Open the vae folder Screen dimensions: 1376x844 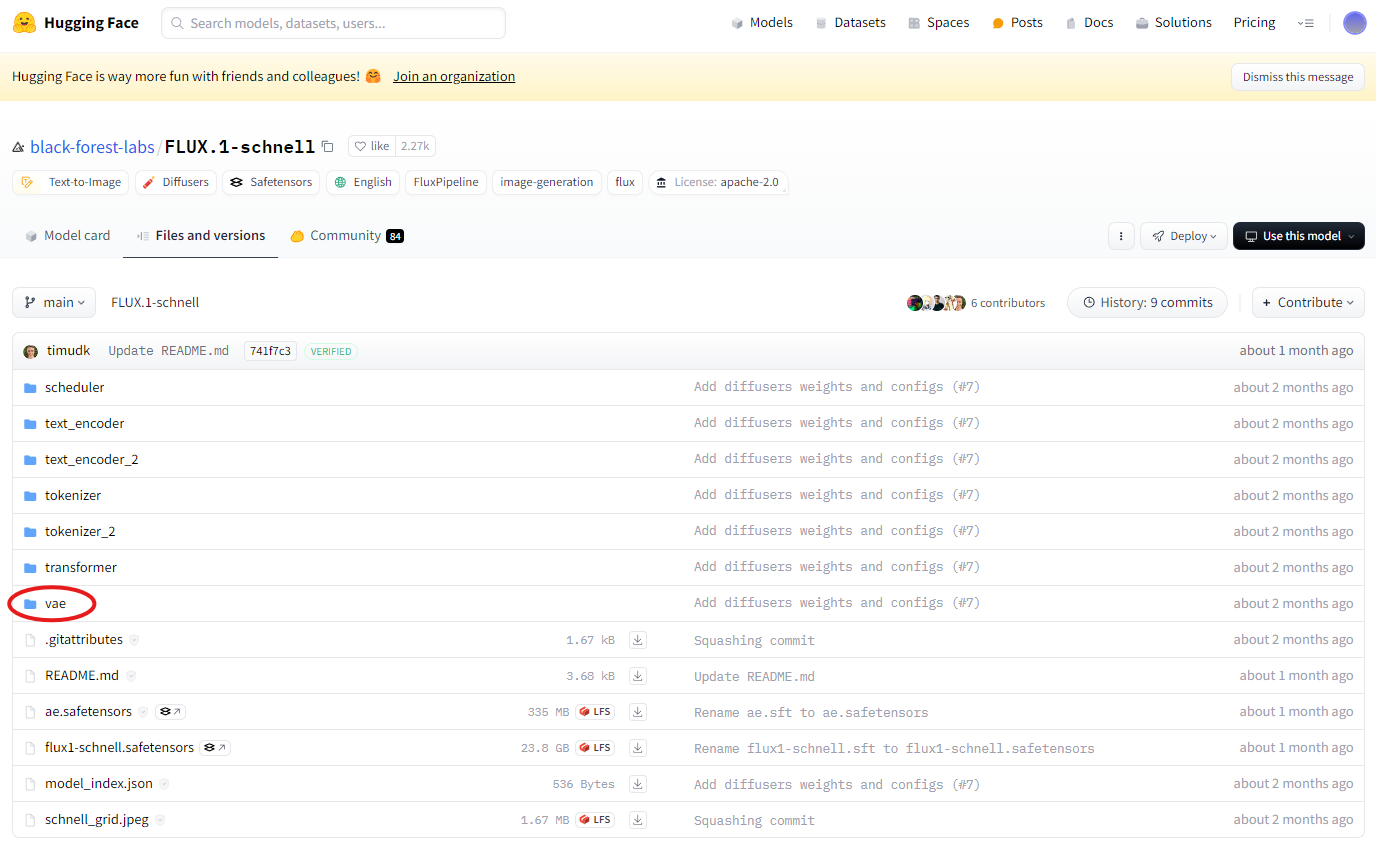coord(55,604)
